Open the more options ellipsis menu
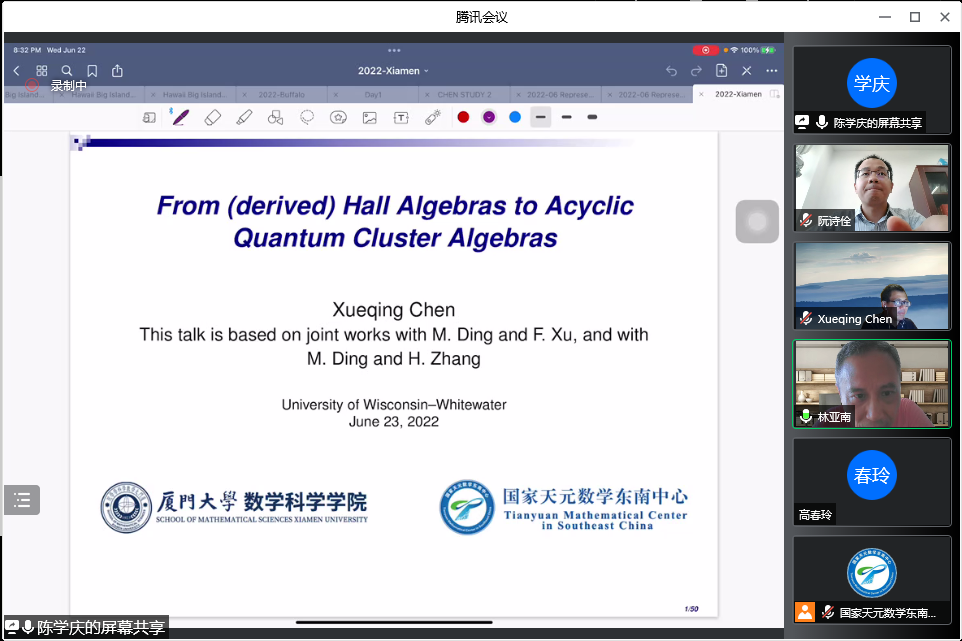The width and height of the screenshot is (962, 641). [x=772, y=71]
